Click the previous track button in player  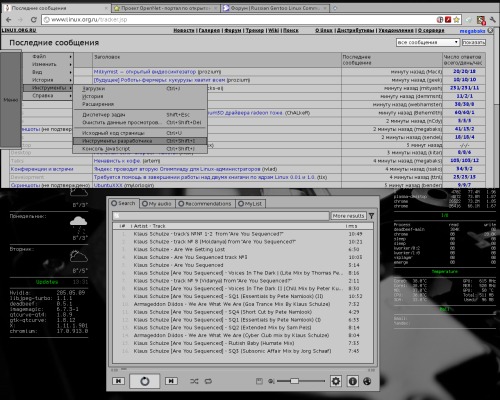pos(119,381)
